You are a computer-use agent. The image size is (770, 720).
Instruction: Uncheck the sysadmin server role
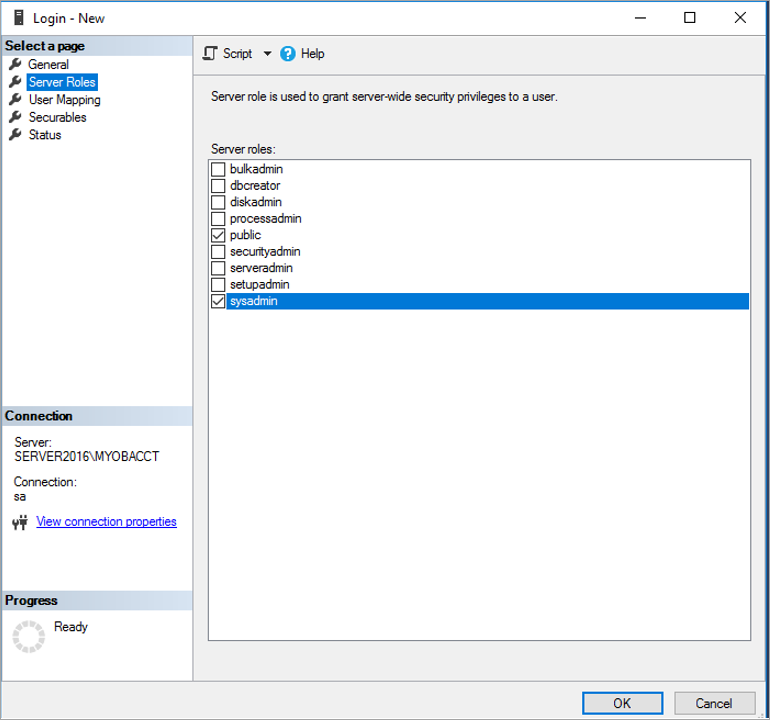coord(218,301)
